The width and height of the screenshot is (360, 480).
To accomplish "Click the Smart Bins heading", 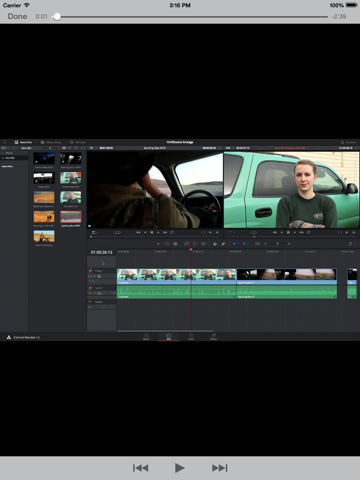I will [7, 166].
